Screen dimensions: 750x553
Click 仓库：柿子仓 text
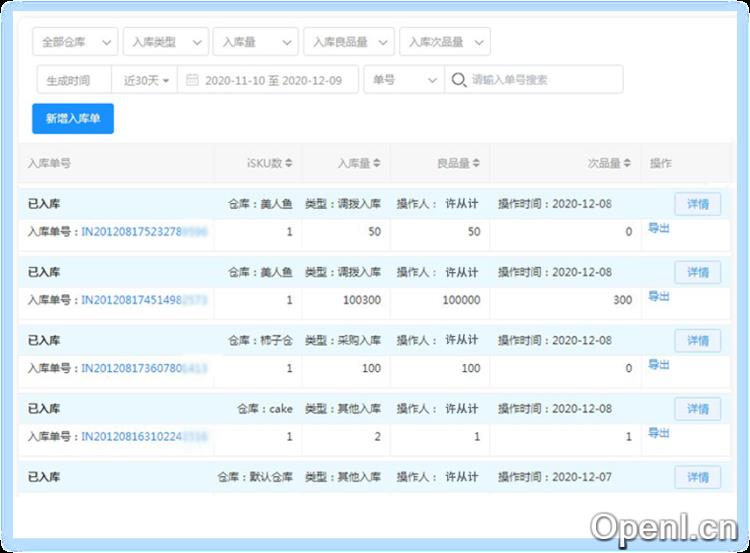point(260,341)
